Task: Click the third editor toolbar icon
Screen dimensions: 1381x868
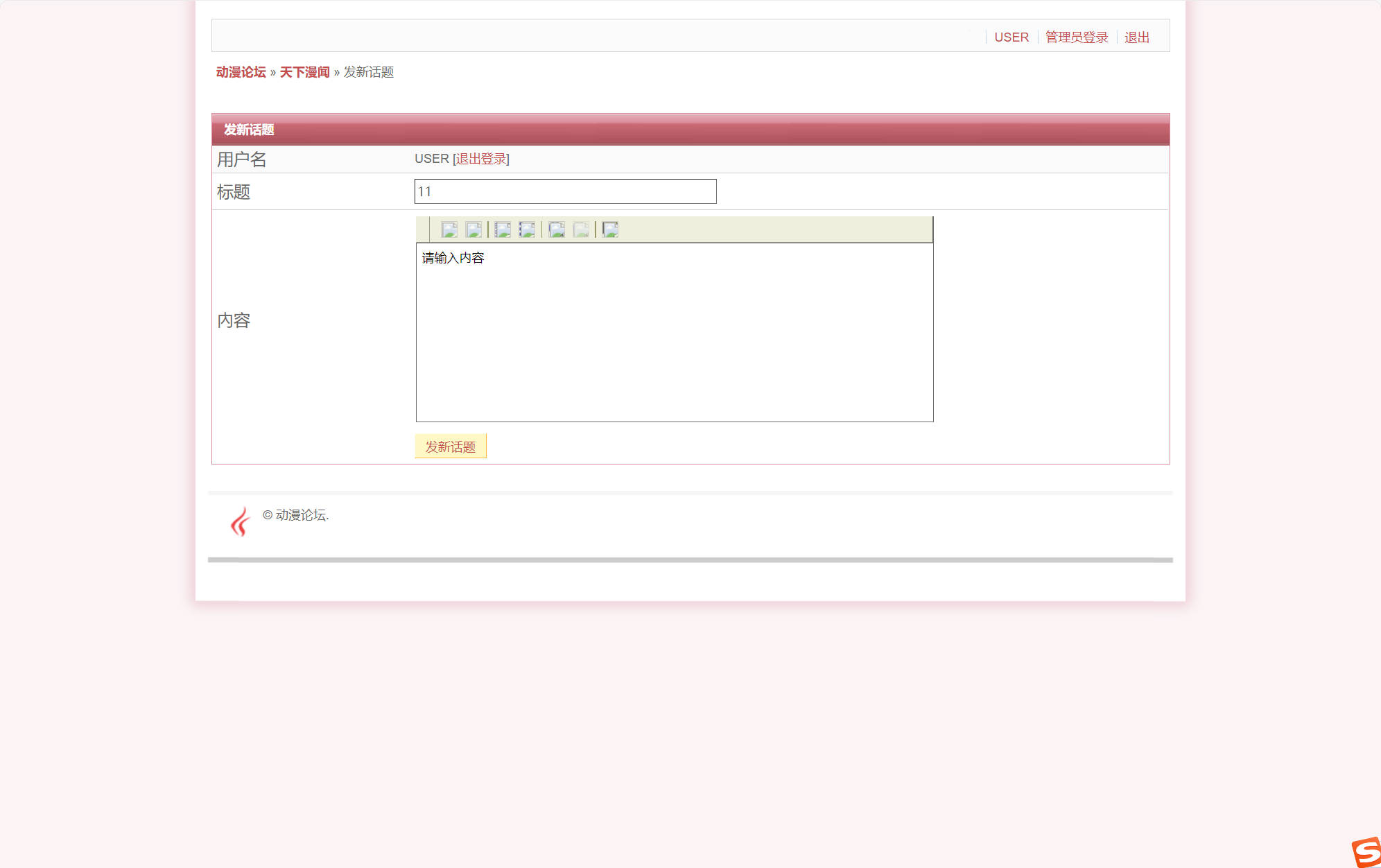Action: 503,229
